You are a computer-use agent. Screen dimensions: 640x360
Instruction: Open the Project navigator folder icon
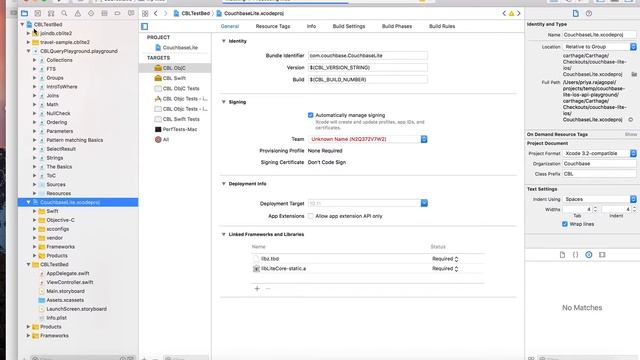pyautogui.click(x=24, y=13)
